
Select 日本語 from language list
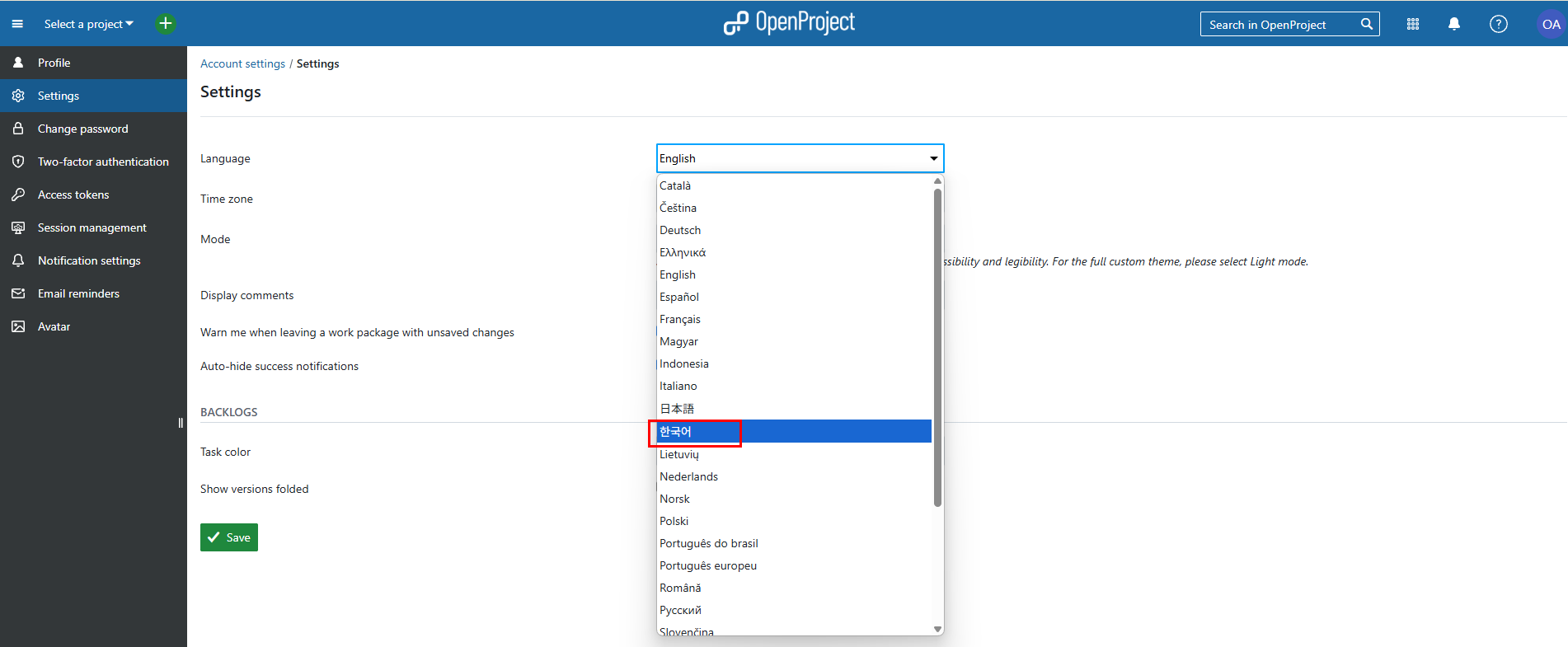coord(795,409)
